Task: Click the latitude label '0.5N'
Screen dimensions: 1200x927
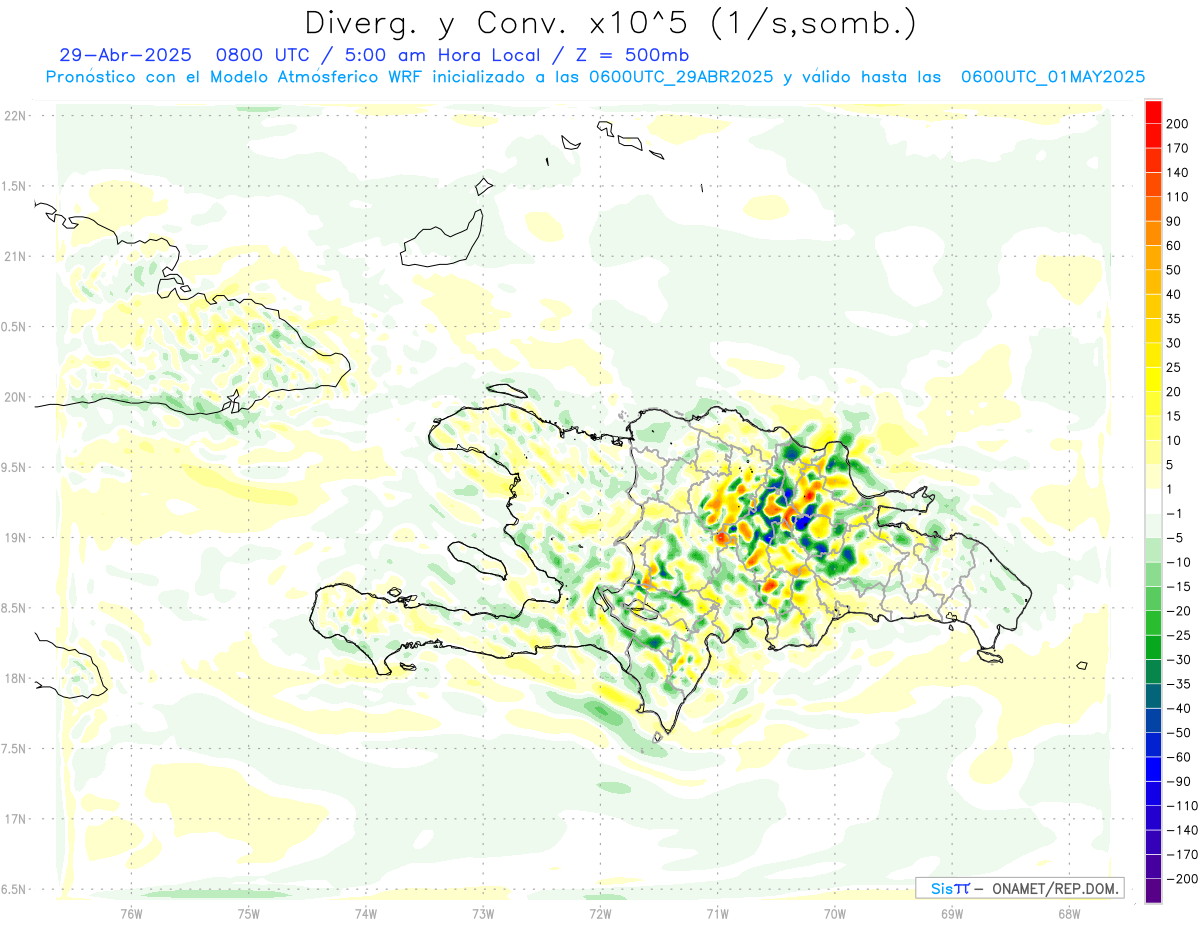Action: click(15, 327)
